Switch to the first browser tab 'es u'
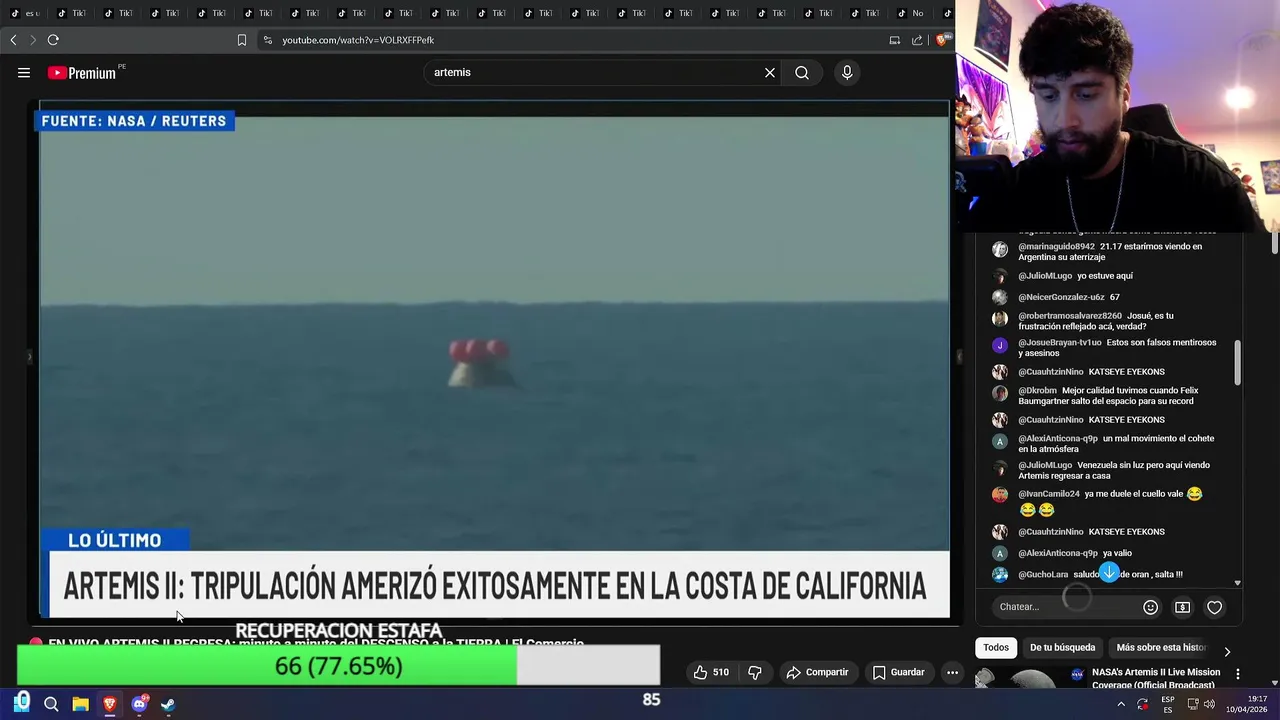Viewport: 1280px width, 720px height. click(25, 13)
